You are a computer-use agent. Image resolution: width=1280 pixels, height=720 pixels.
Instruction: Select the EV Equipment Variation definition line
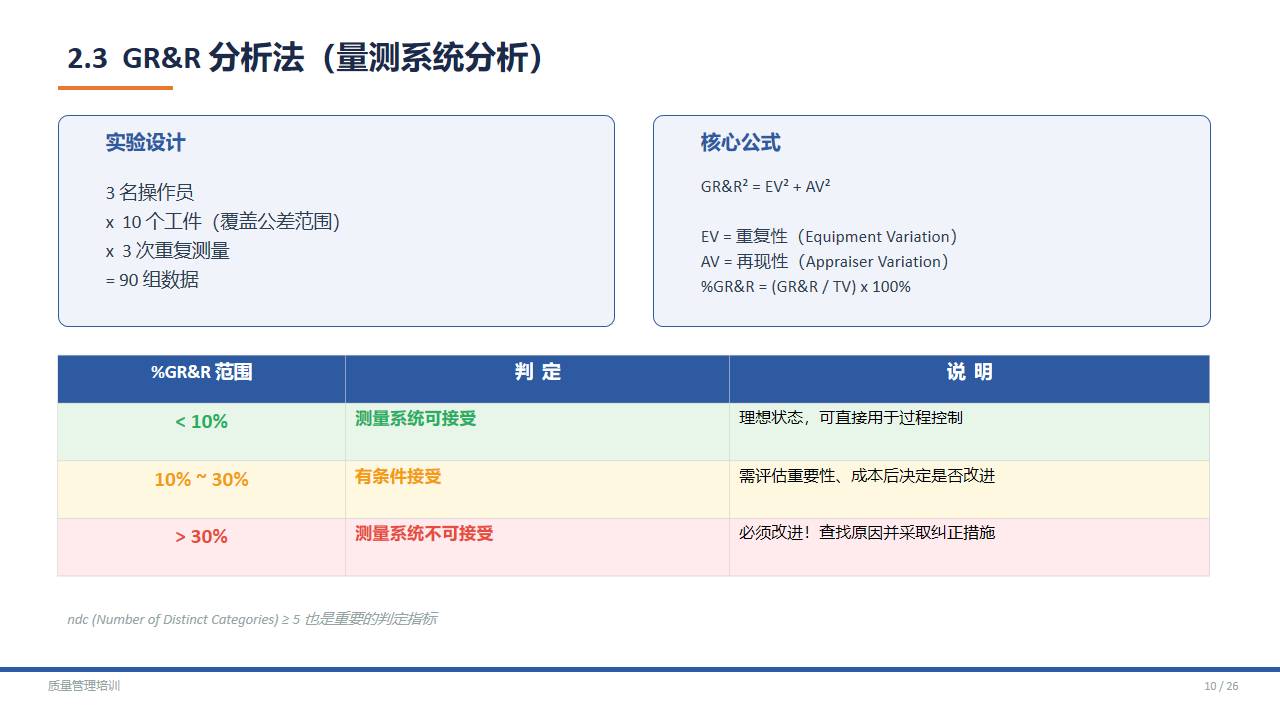[829, 237]
